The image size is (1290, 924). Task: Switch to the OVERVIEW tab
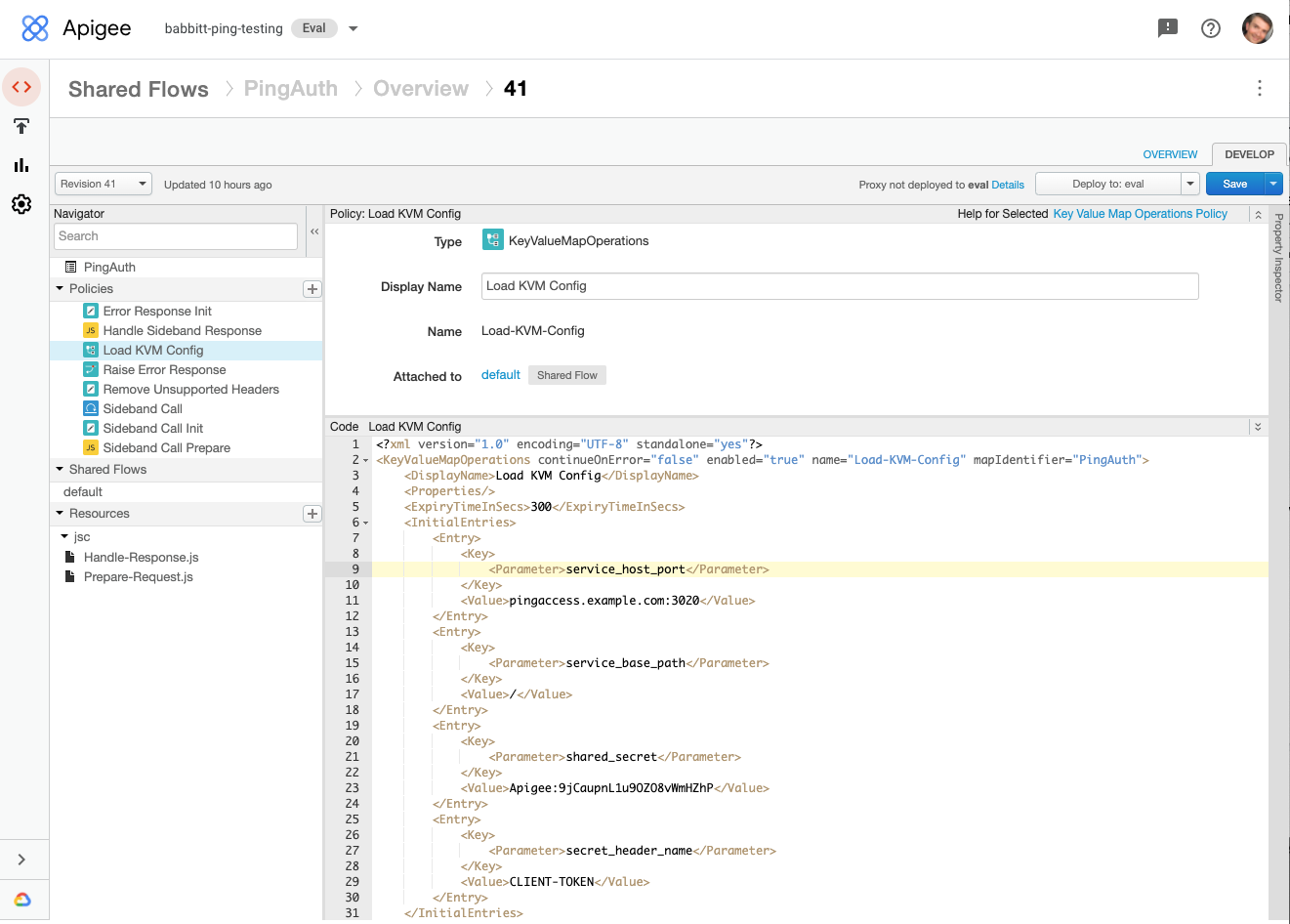click(1170, 154)
